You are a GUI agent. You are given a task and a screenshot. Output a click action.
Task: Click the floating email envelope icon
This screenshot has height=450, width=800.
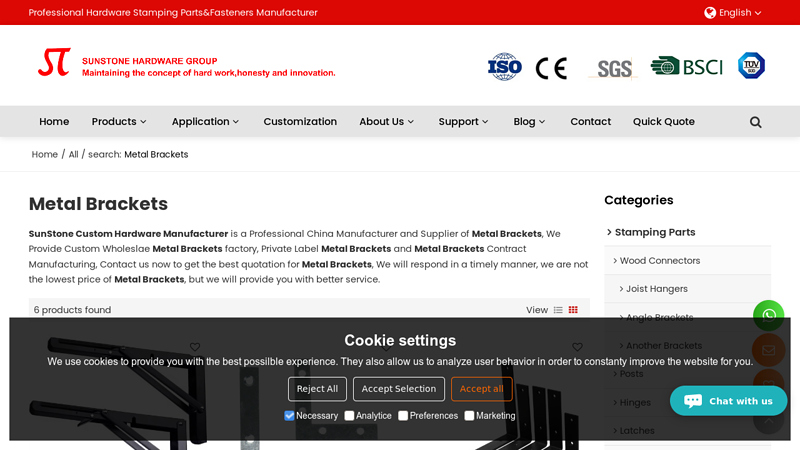pos(768,351)
